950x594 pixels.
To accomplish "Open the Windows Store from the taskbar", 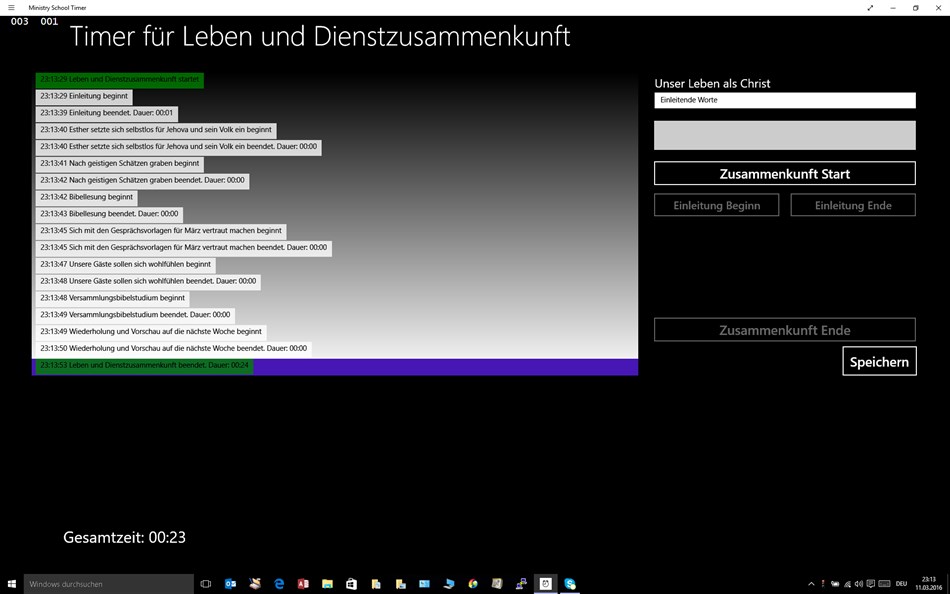I will click(x=351, y=584).
